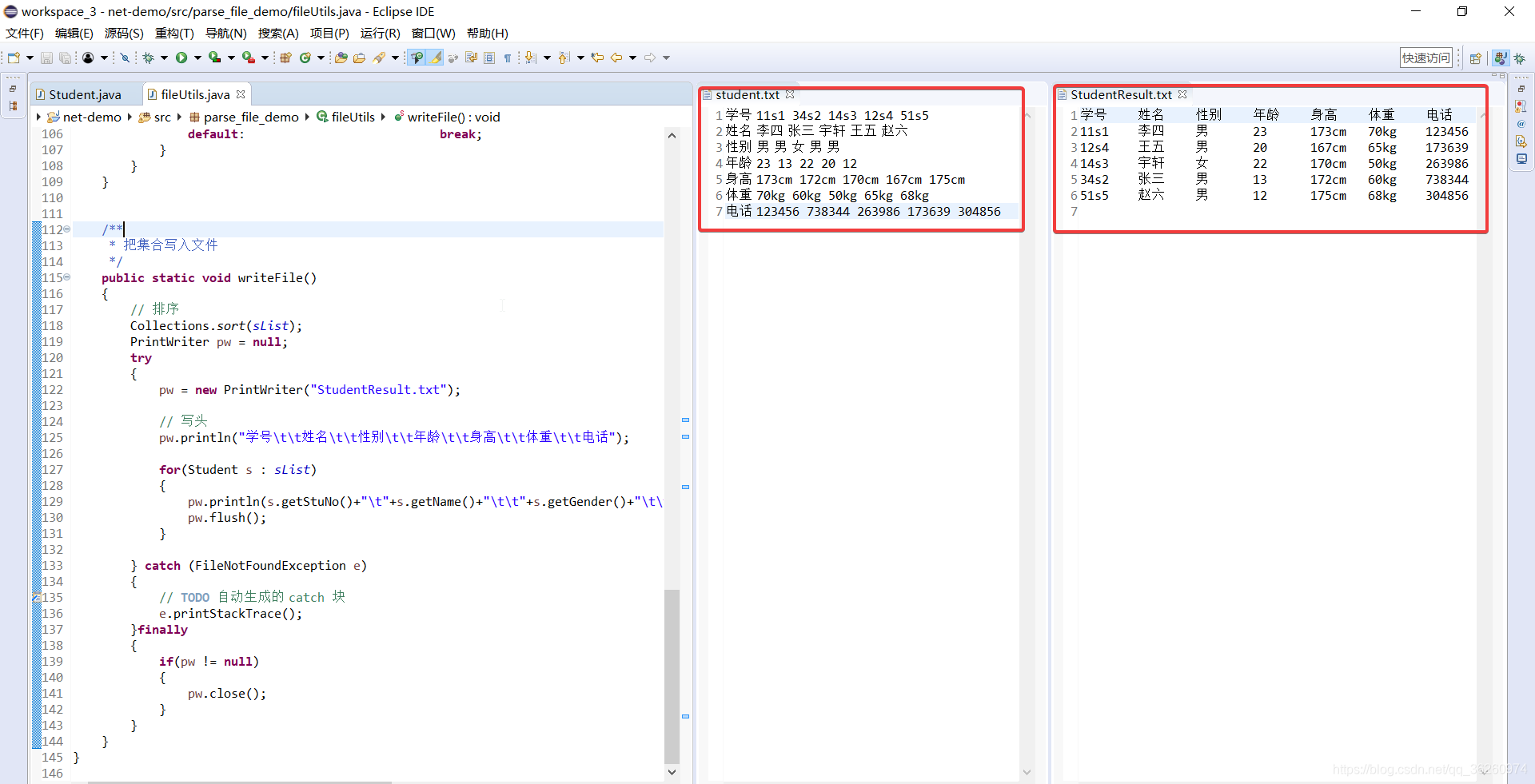Open the 编辑(E) menu
Image resolution: width=1535 pixels, height=784 pixels.
(74, 34)
